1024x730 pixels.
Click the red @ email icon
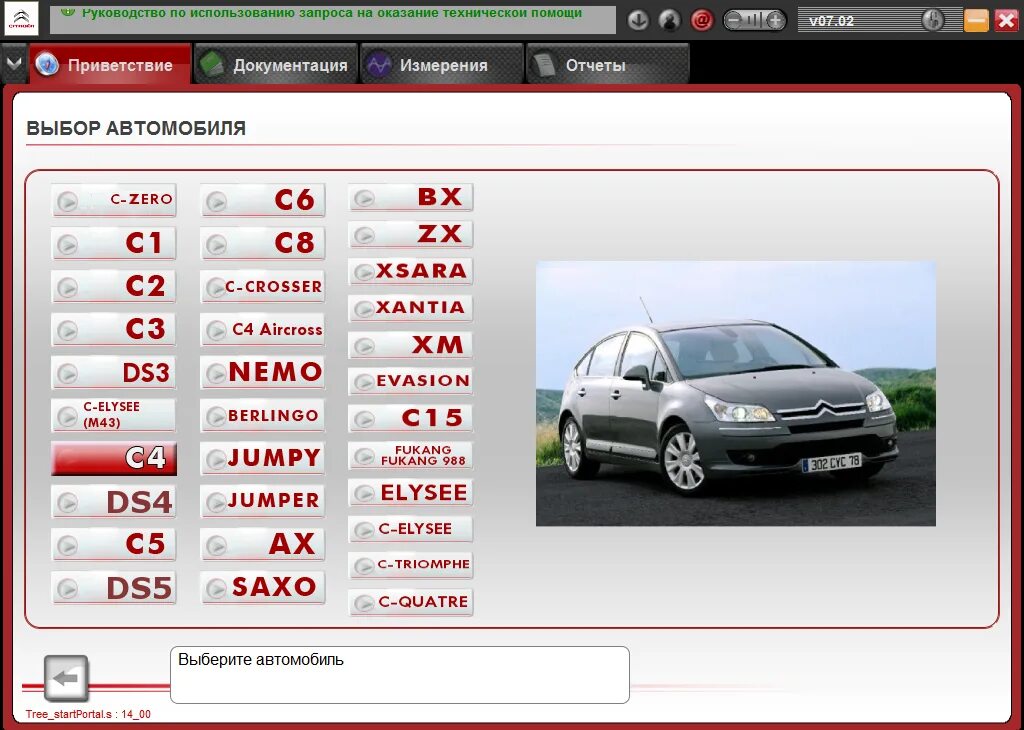tap(702, 21)
